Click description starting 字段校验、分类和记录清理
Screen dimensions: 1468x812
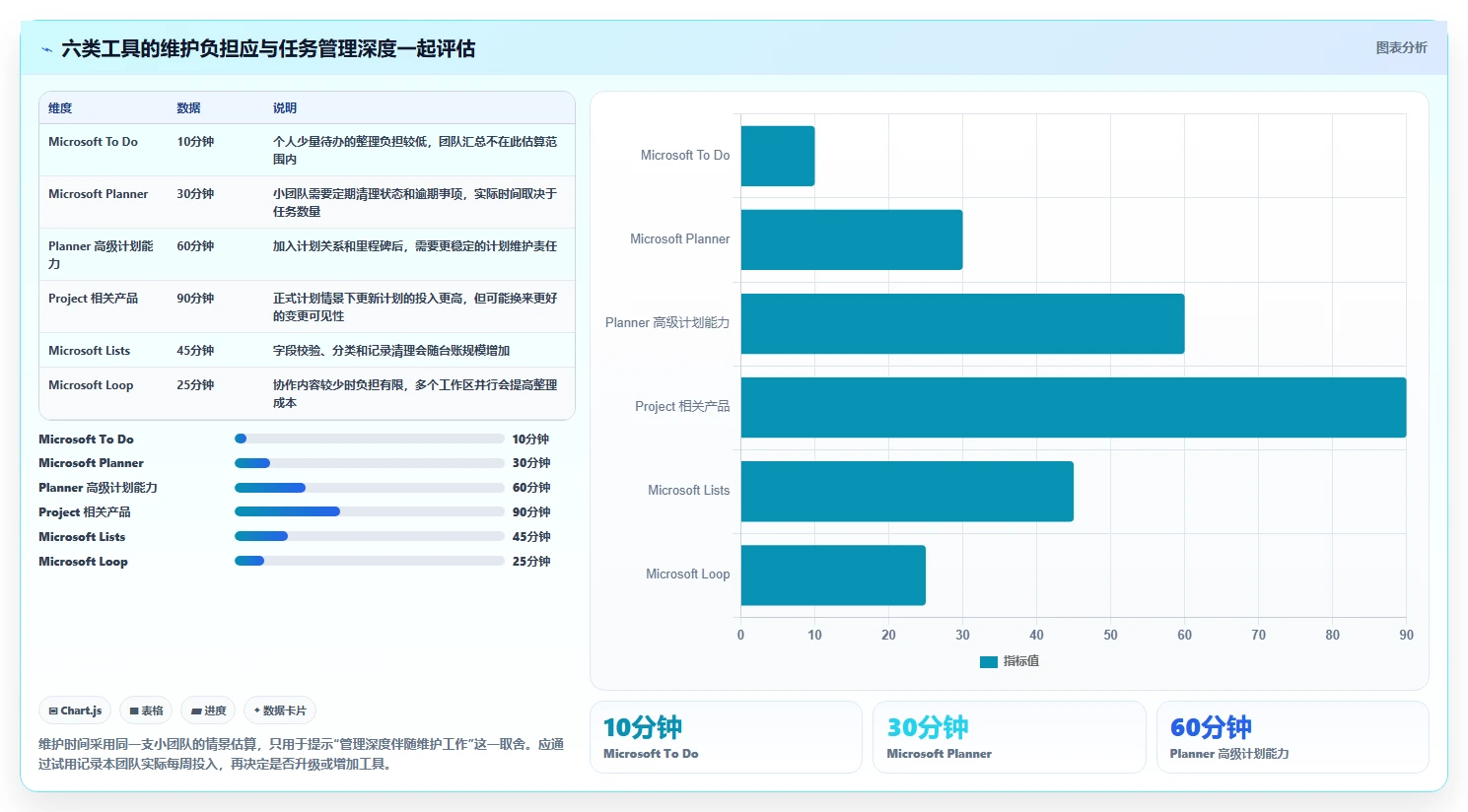click(x=391, y=351)
